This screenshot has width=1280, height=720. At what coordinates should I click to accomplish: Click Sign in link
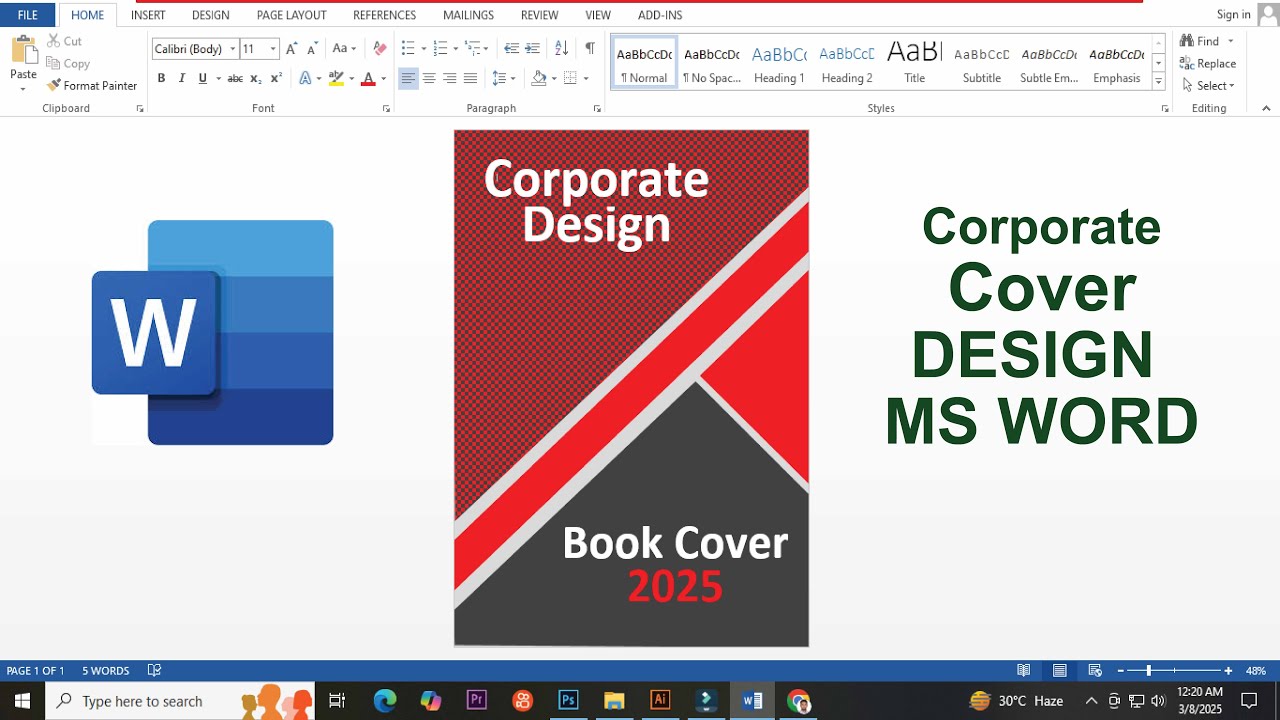1233,14
